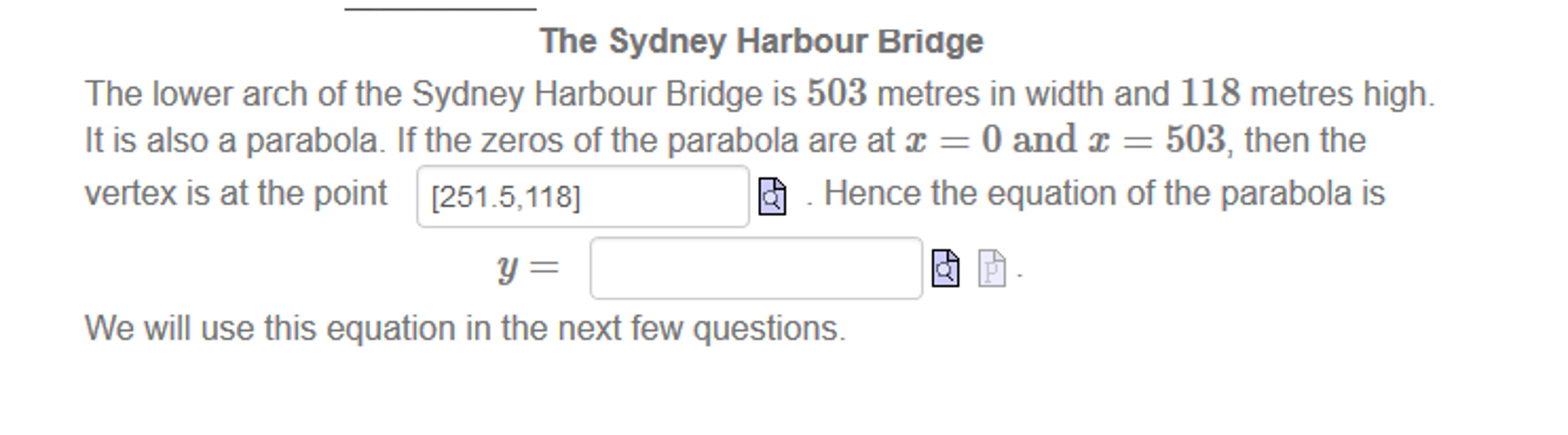Click the horizontal rule above the title
The height and width of the screenshot is (435, 1568).
point(440,9)
